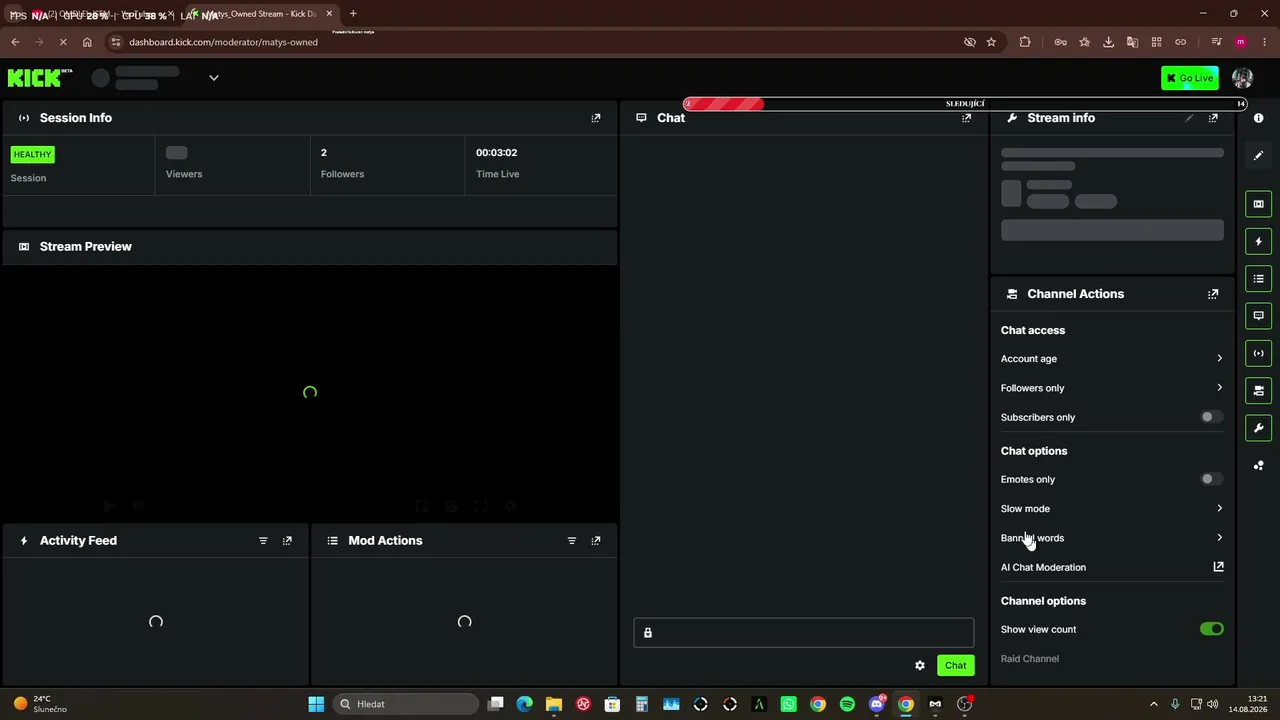1280x720 pixels.
Task: Open the Windows Start menu
Action: [x=316, y=704]
